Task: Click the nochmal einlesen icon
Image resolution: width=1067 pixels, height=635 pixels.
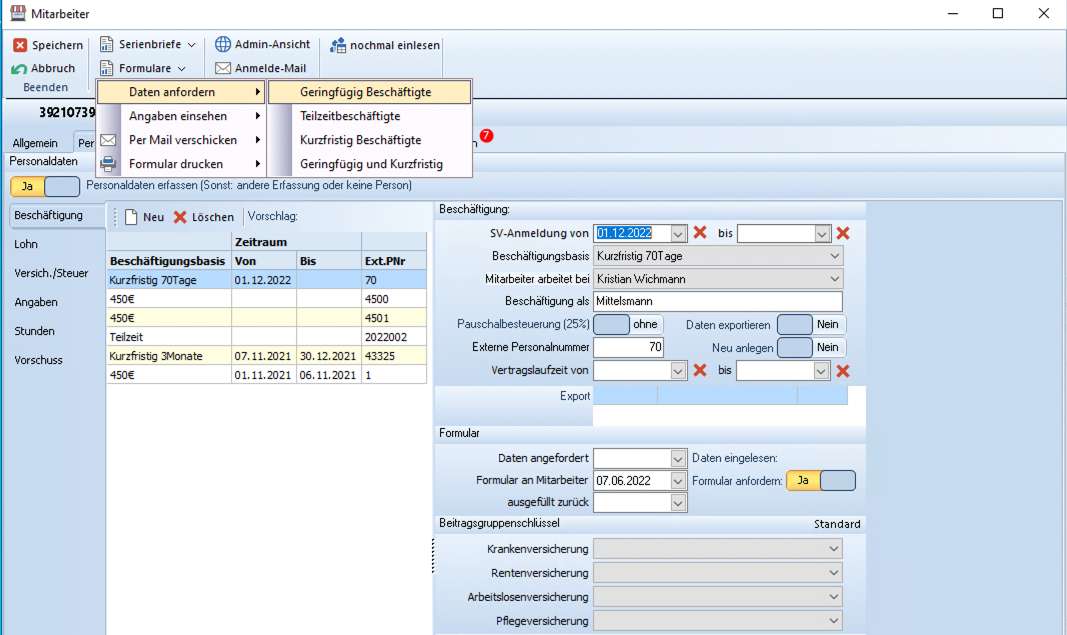Action: click(x=338, y=45)
